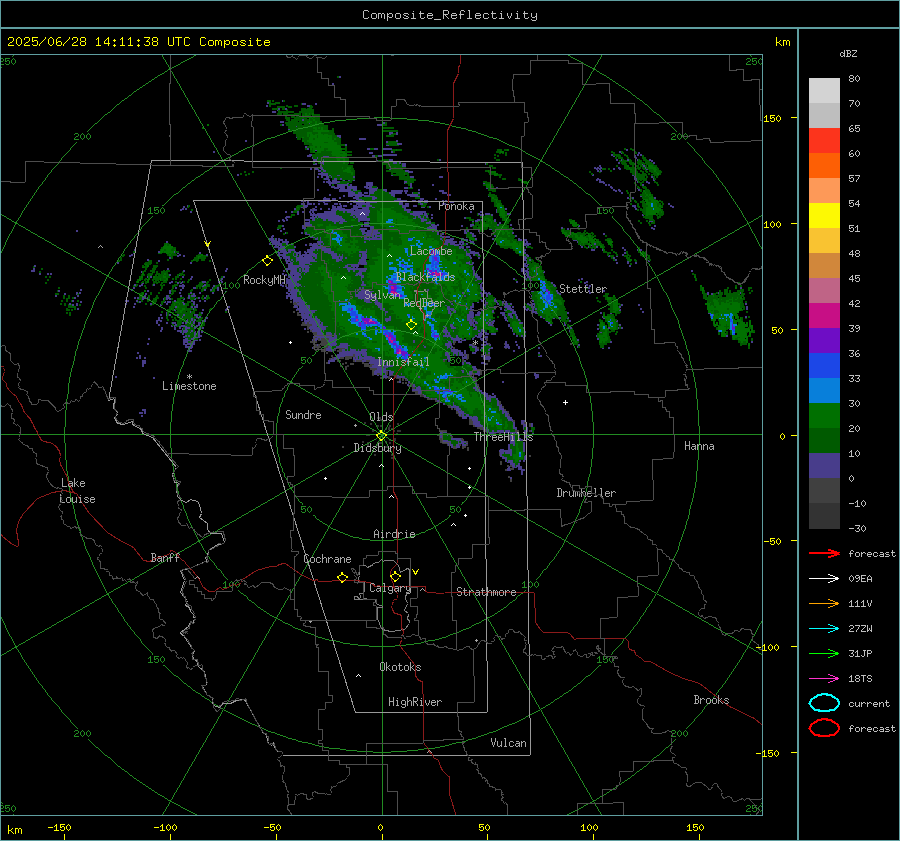Viewport: 900px width, 841px height.
Task: Click the RedDeer city label
Action: click(x=424, y=303)
